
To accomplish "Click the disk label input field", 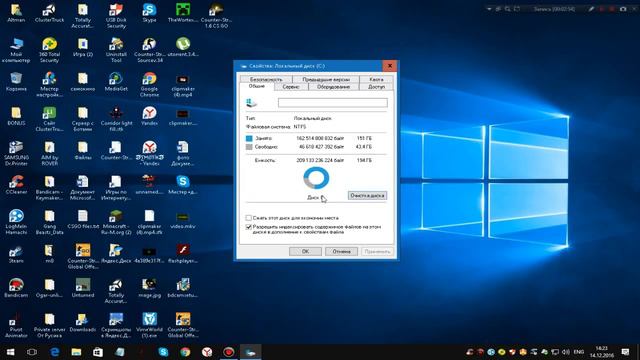I will click(333, 102).
